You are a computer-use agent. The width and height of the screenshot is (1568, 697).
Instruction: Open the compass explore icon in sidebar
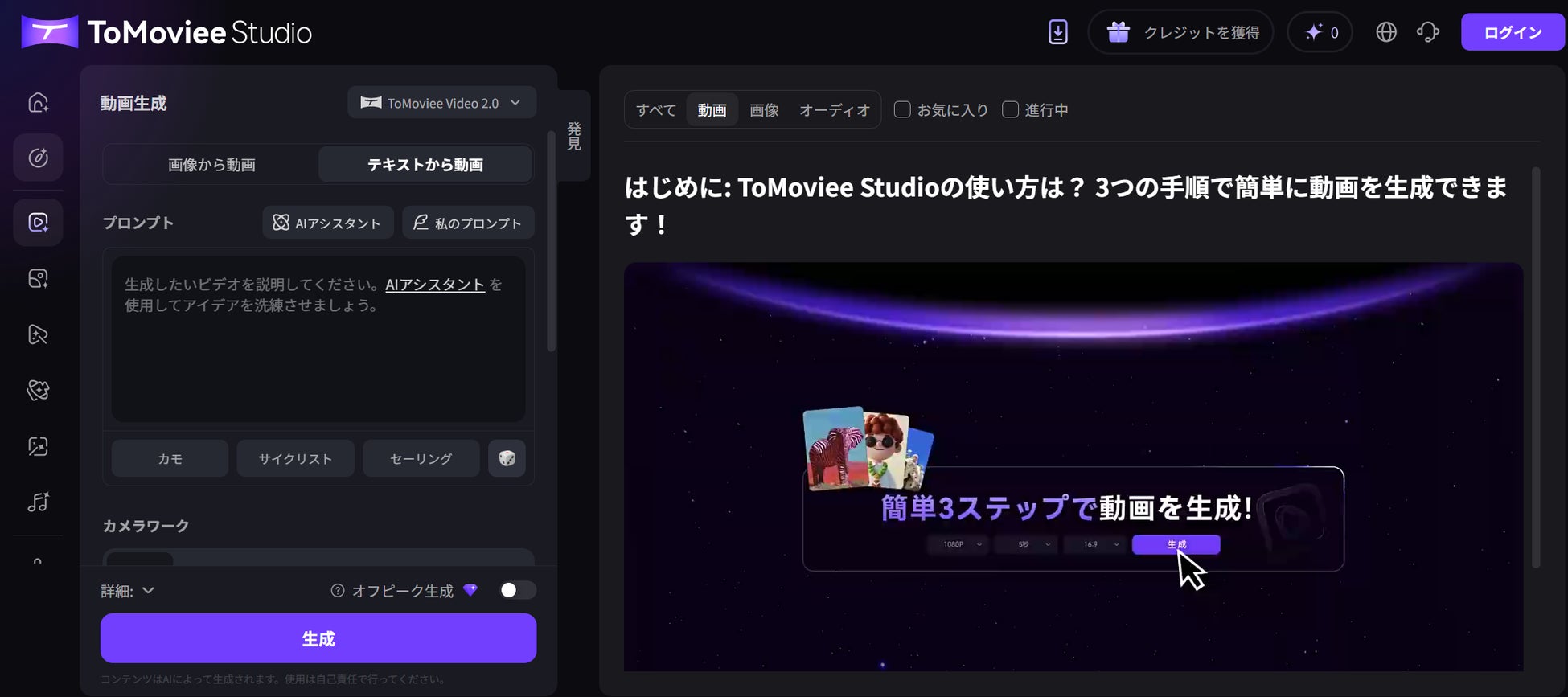tap(38, 158)
